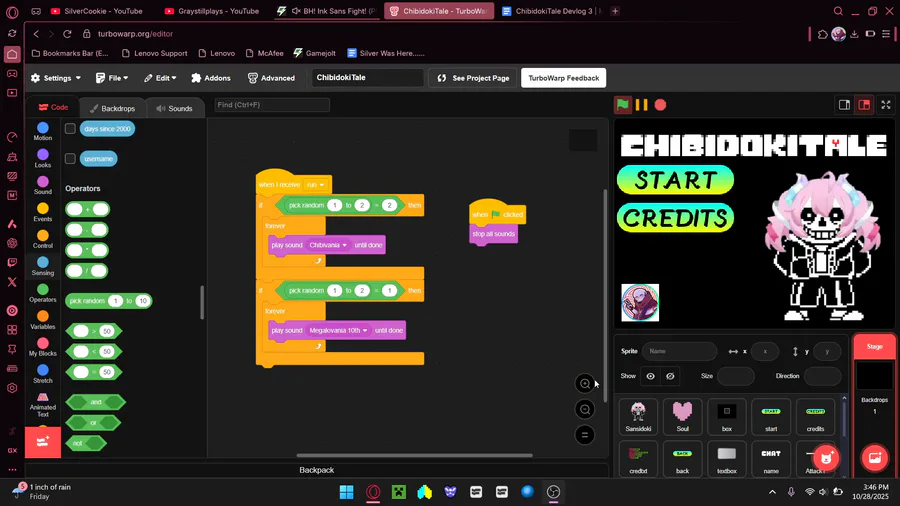Reset workspace zoom to default

[585, 435]
